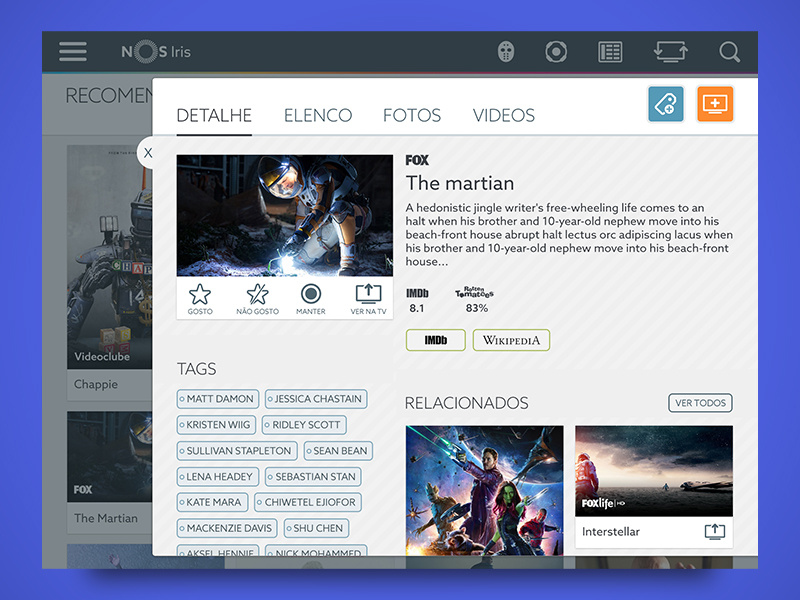Open the Chappie poster in background list

pyautogui.click(x=110, y=257)
